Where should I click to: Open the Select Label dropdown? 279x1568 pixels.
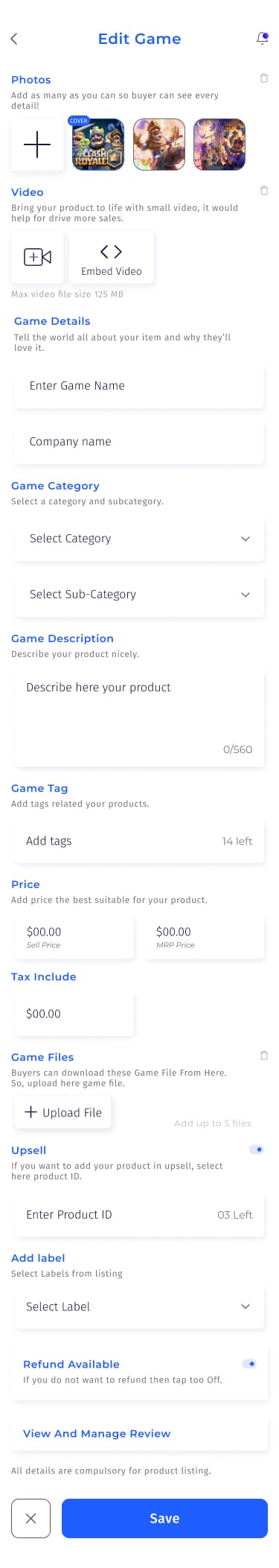[x=139, y=1307]
